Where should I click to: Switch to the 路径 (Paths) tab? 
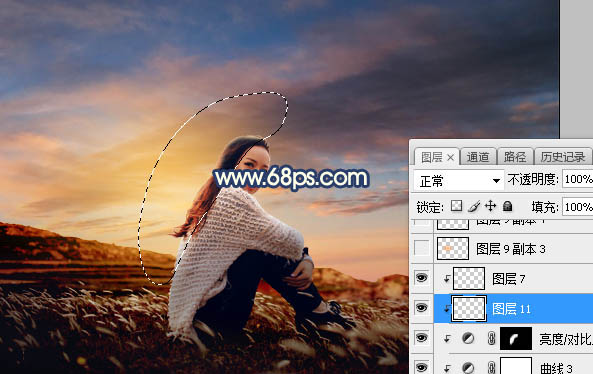coord(514,157)
